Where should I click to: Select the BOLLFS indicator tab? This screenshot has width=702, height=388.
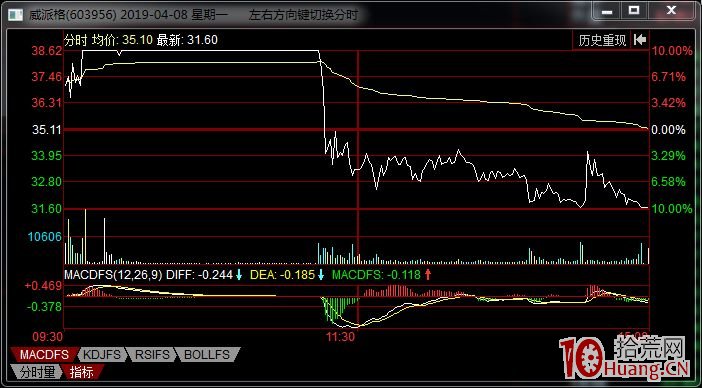point(206,355)
